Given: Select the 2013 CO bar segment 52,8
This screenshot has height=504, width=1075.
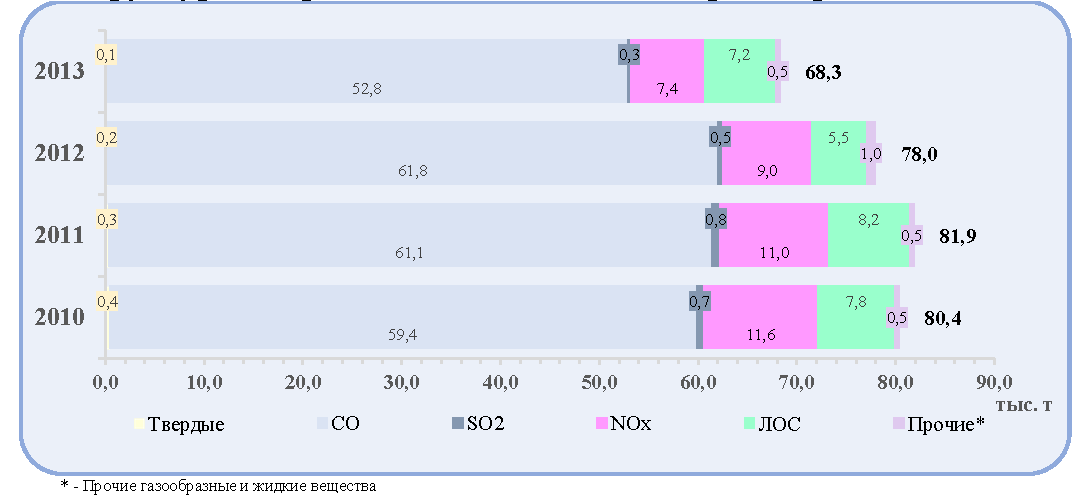Looking at the screenshot, I should point(367,71).
